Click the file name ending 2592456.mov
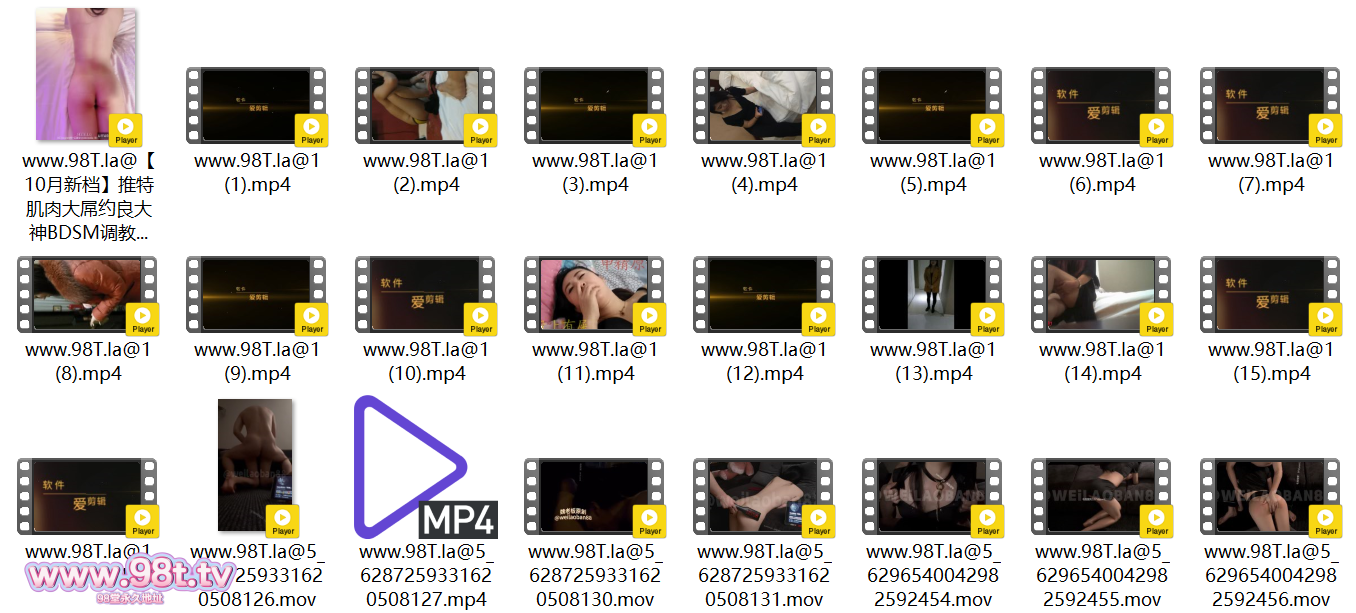This screenshot has width=1356, height=613. 1270,576
